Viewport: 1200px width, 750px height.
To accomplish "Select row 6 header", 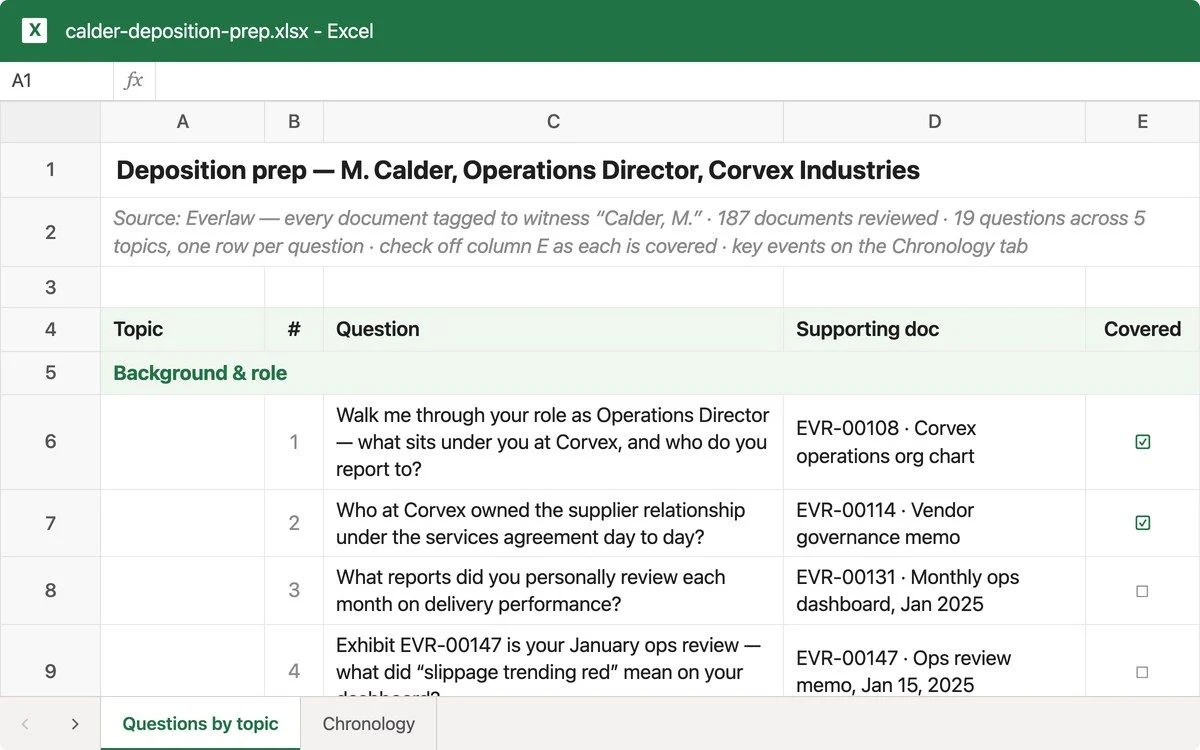I will click(x=50, y=442).
